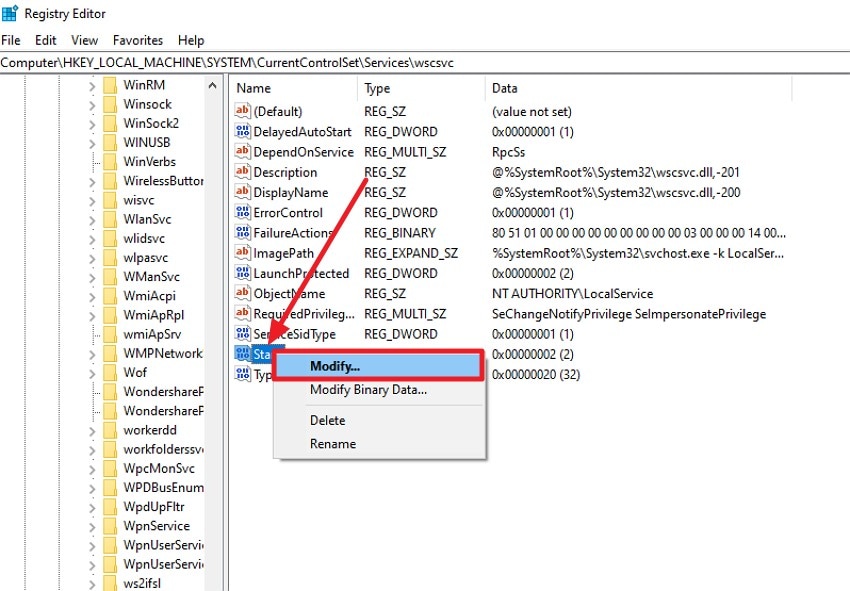Viewport: 850px width, 591px height.
Task: Select the ws2ifsl tree key
Action: (142, 583)
